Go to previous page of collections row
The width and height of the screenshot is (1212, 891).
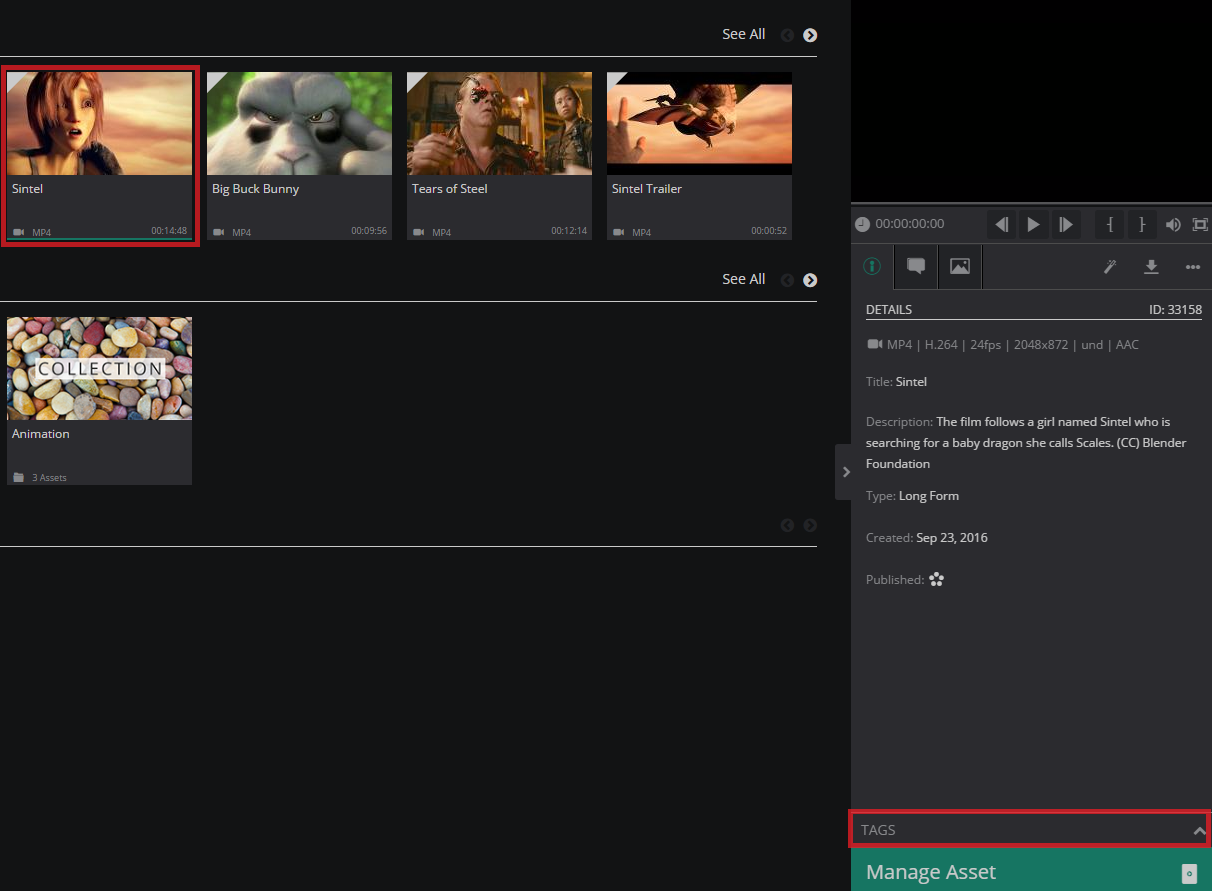click(x=787, y=280)
